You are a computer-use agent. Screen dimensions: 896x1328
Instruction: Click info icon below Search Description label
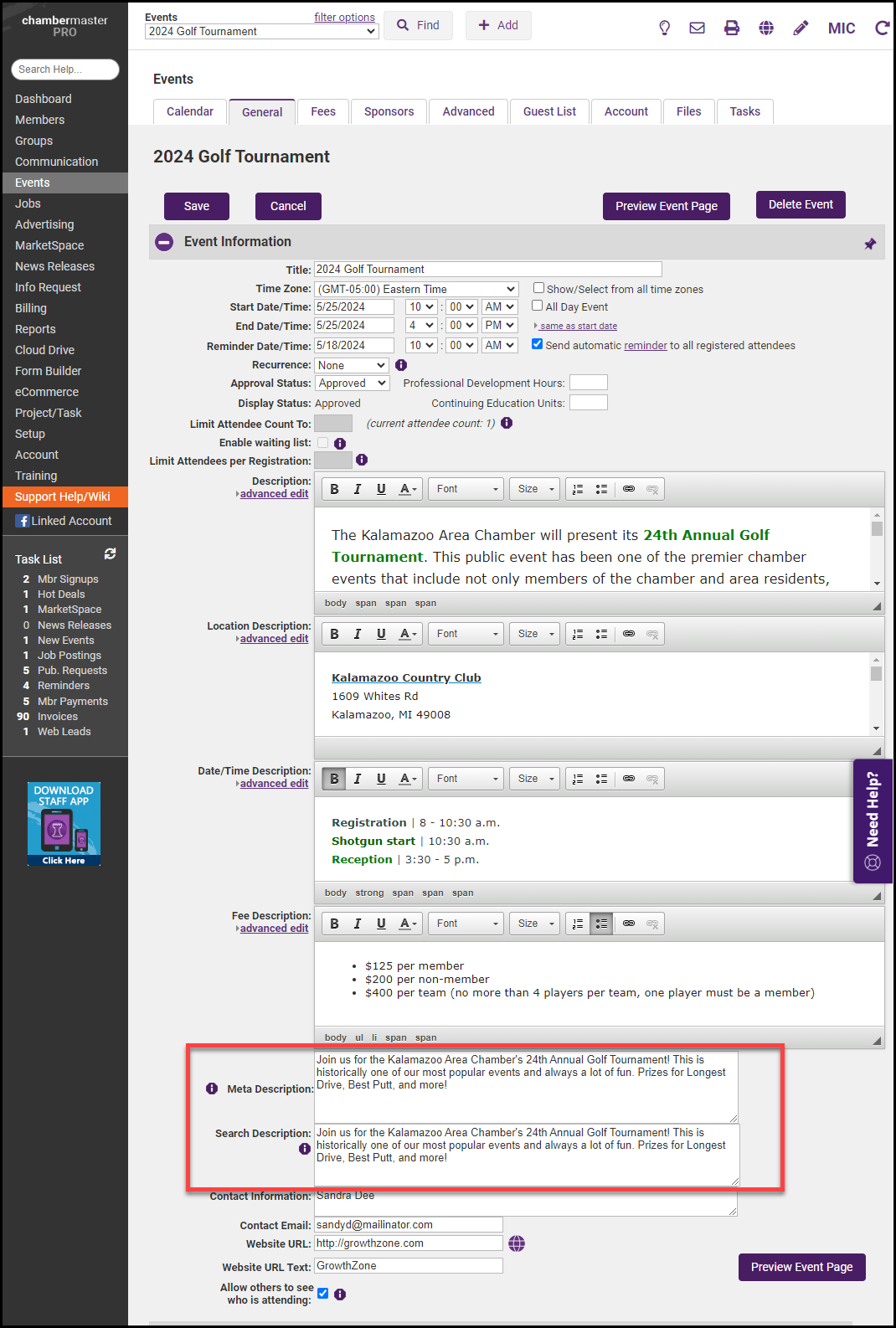(x=305, y=1149)
